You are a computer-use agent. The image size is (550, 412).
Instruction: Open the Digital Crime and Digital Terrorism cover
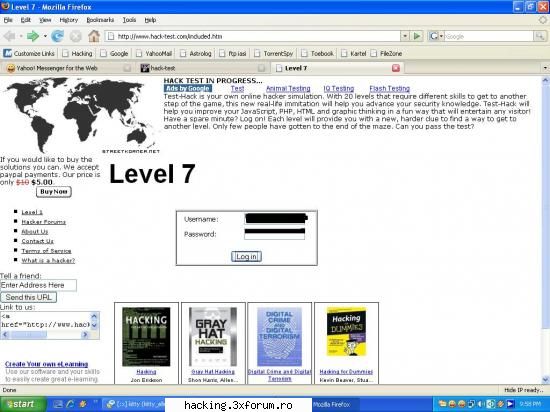tap(280, 337)
